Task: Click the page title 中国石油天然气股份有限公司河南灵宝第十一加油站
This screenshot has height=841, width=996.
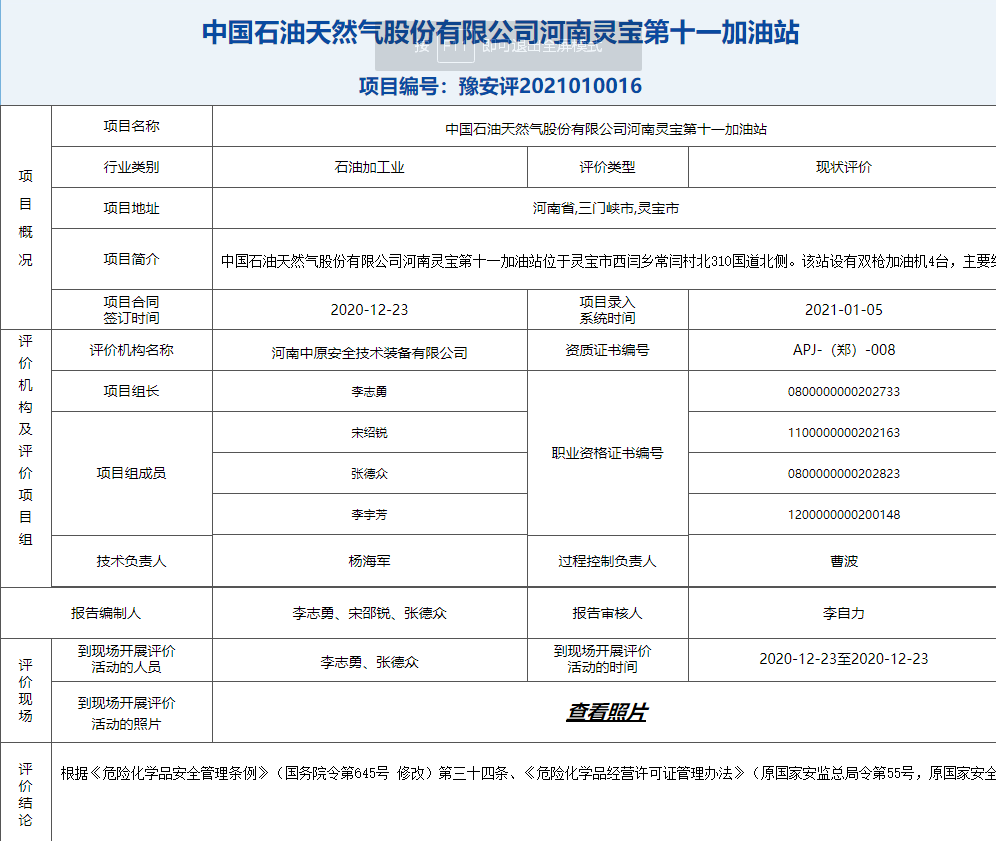Action: 501,32
